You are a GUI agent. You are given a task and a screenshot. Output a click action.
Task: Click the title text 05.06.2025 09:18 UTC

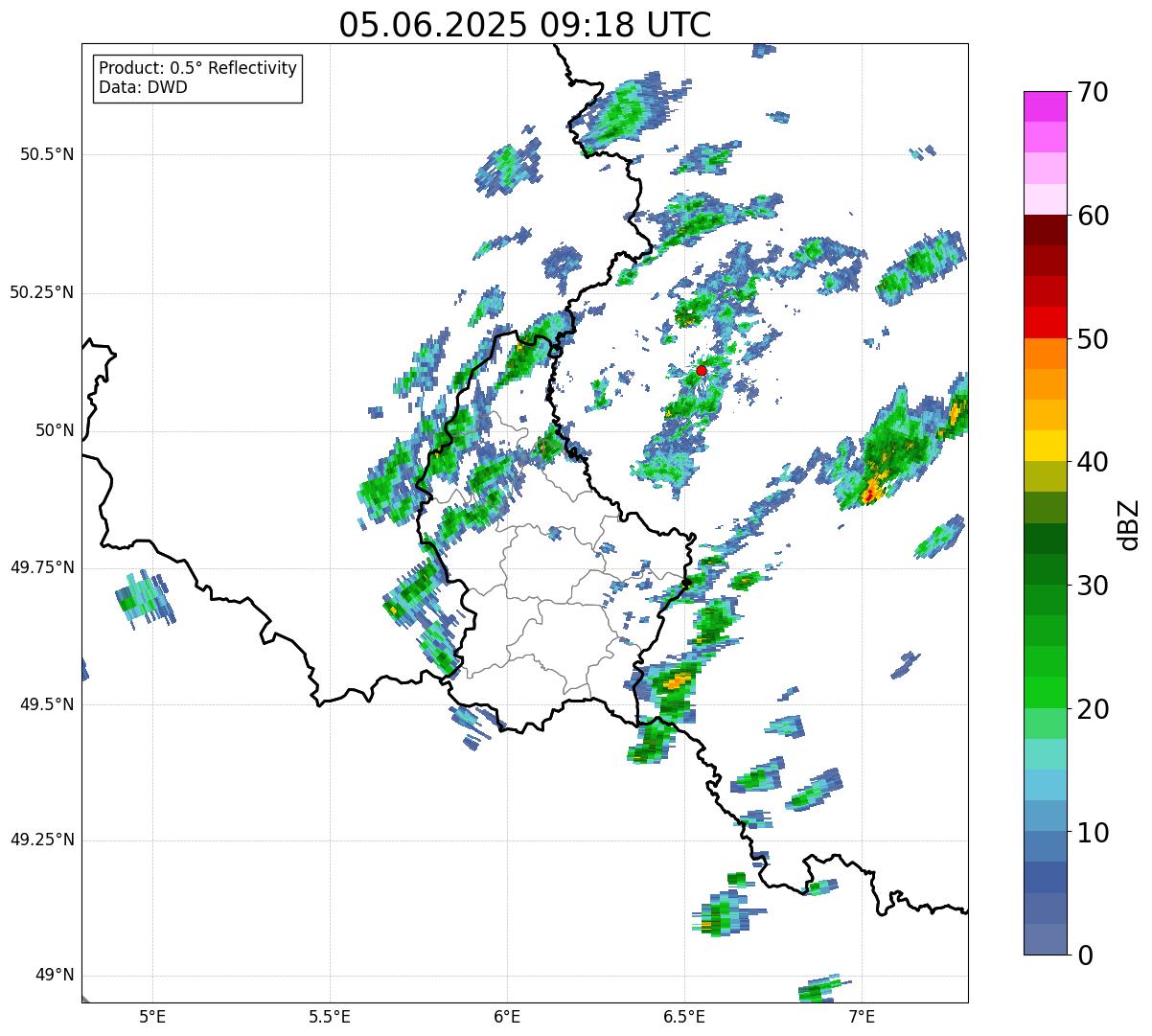pyautogui.click(x=525, y=25)
